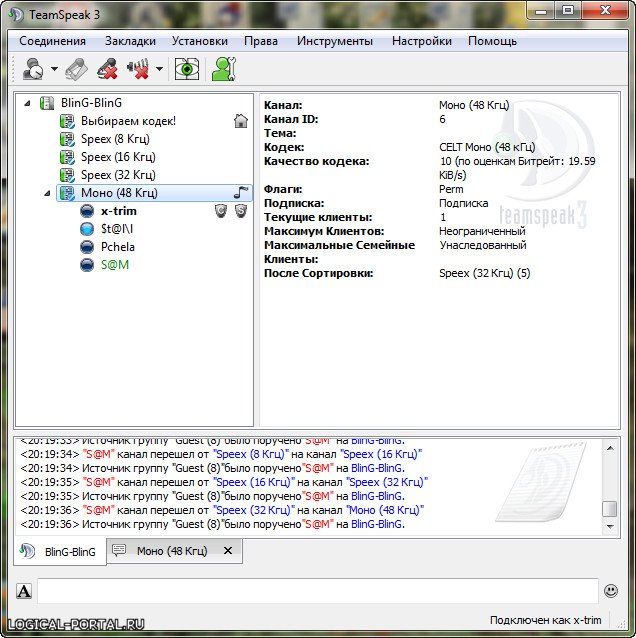Click the TeamSpeak 3 title bar icon
Screen dimensions: 636x638
(x=16, y=15)
